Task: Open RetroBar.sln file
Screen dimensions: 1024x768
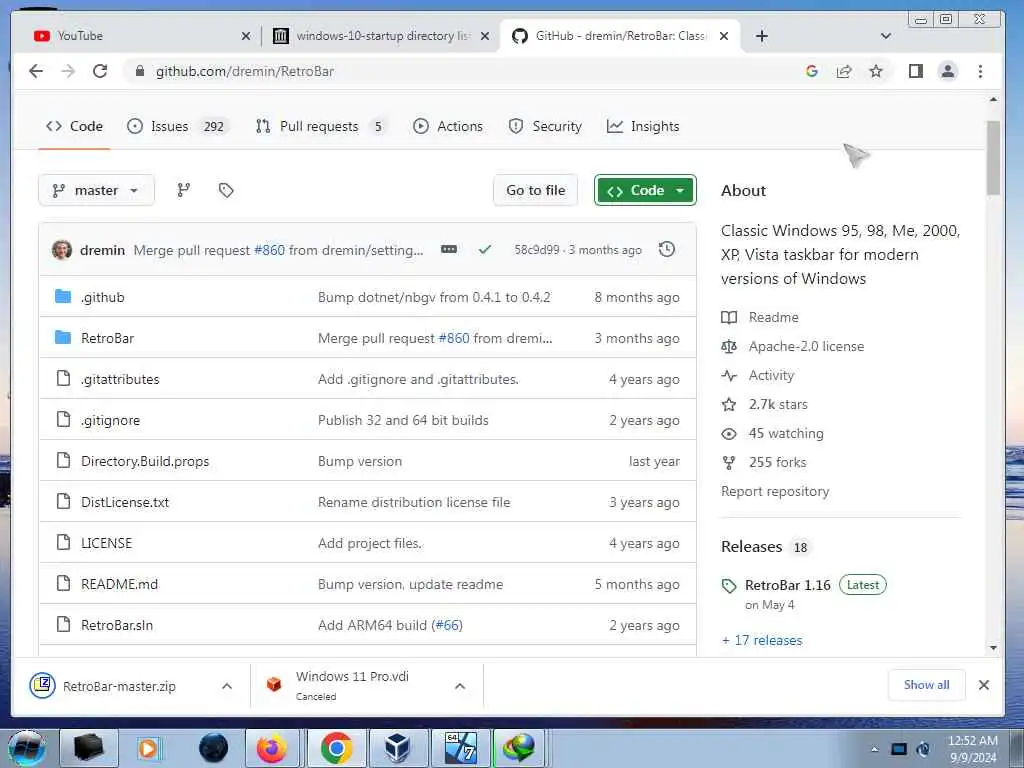Action: click(117, 625)
